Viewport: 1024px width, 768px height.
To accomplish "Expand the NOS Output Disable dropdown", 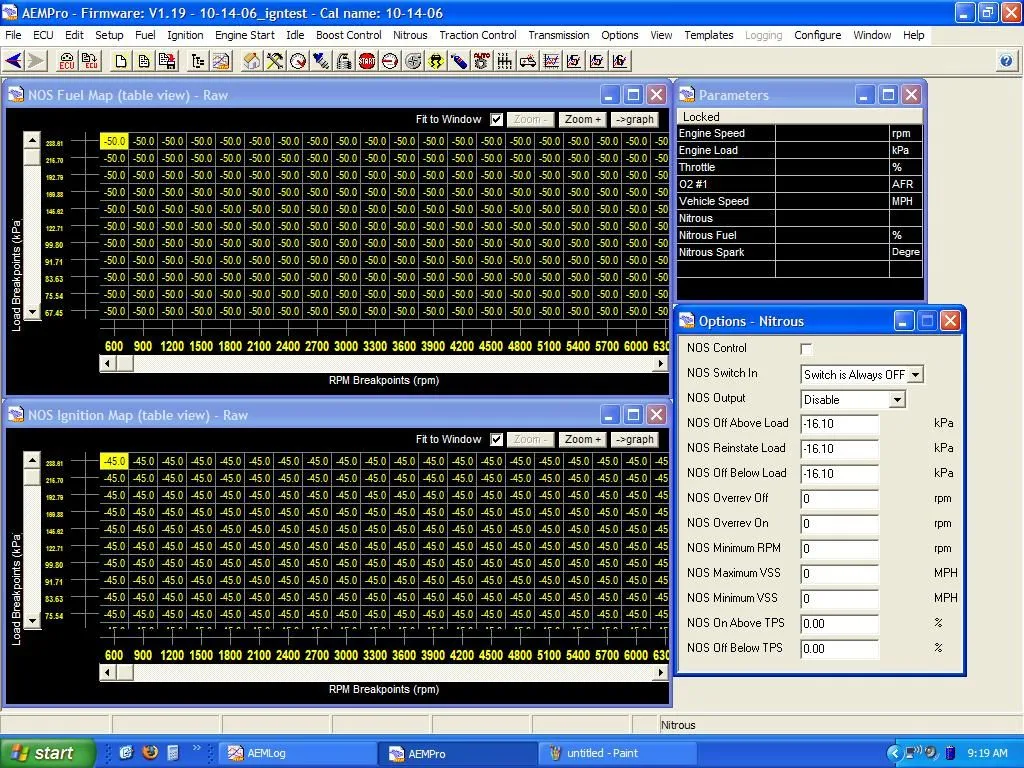I will 897,399.
